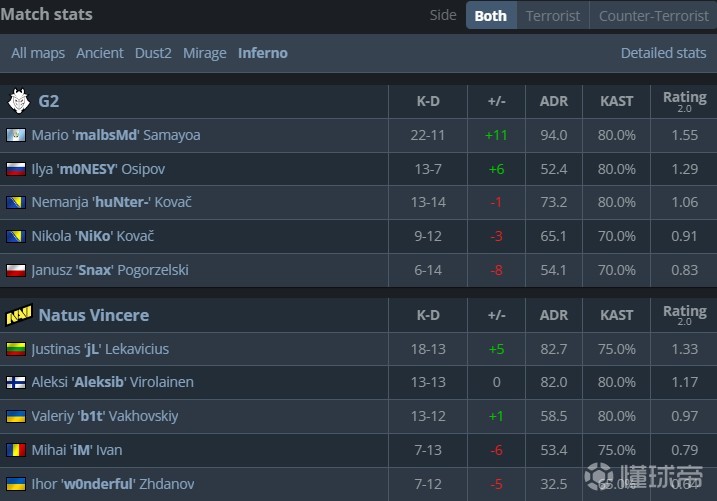Click the Lithuanian flag beside jL

16,349
